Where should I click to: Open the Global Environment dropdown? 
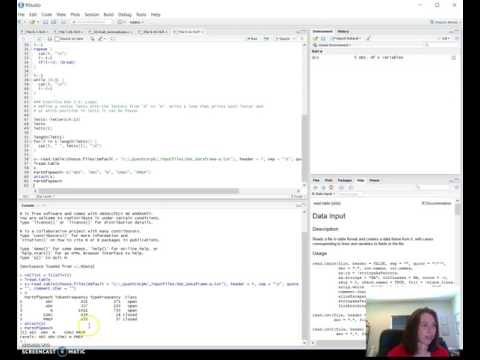point(332,45)
